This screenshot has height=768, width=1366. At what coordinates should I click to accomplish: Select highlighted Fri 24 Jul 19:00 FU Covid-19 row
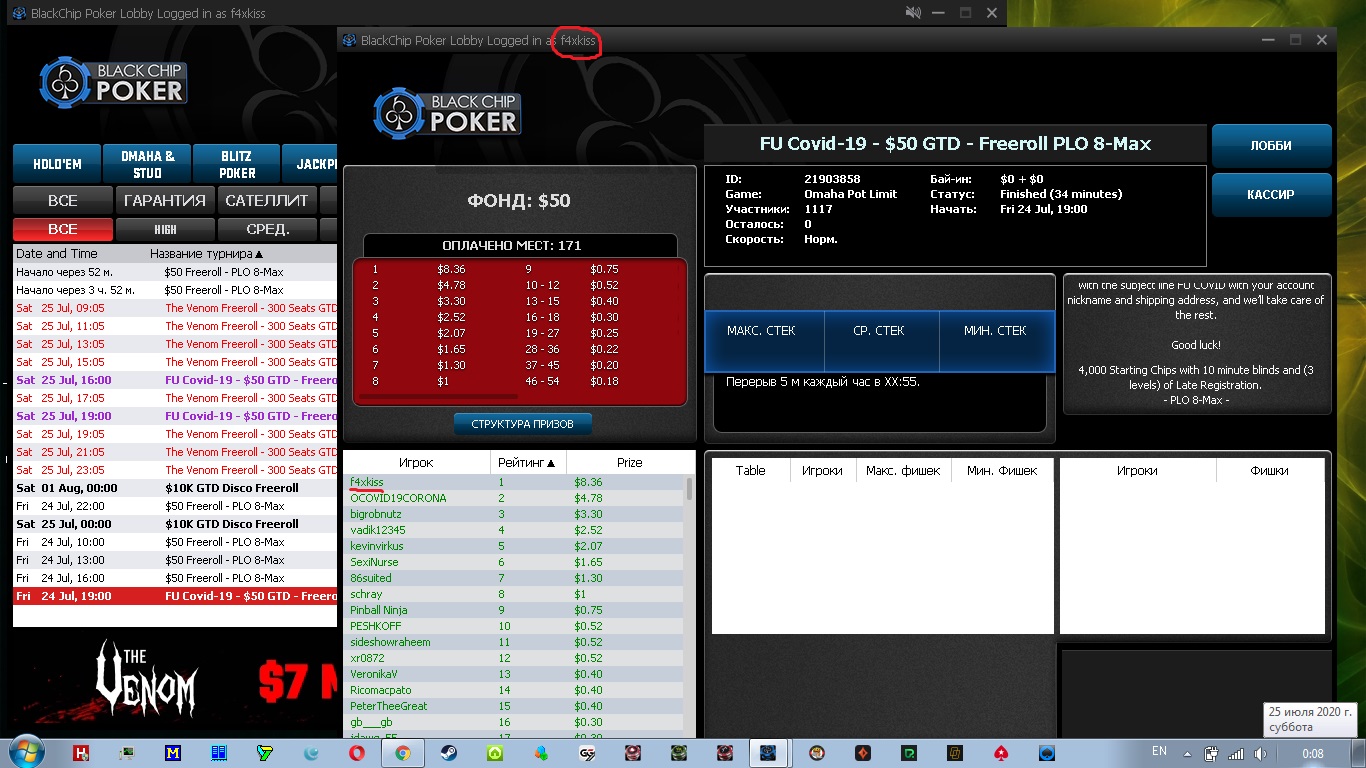click(x=175, y=596)
